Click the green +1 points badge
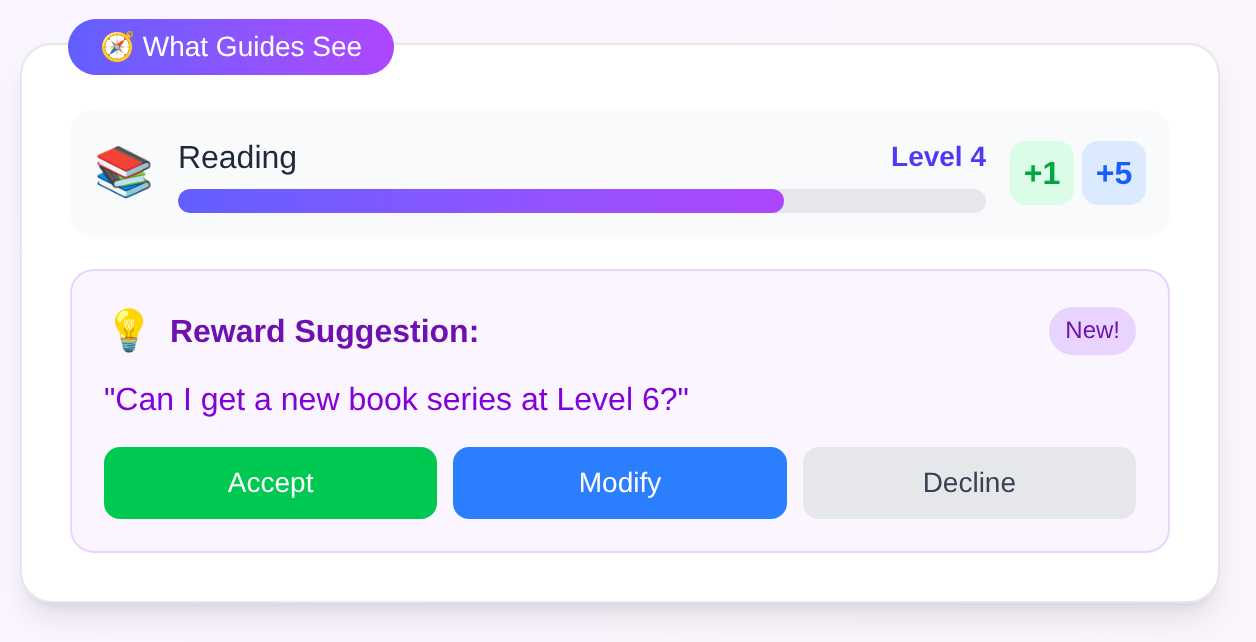This screenshot has width=1256, height=642. point(1042,172)
